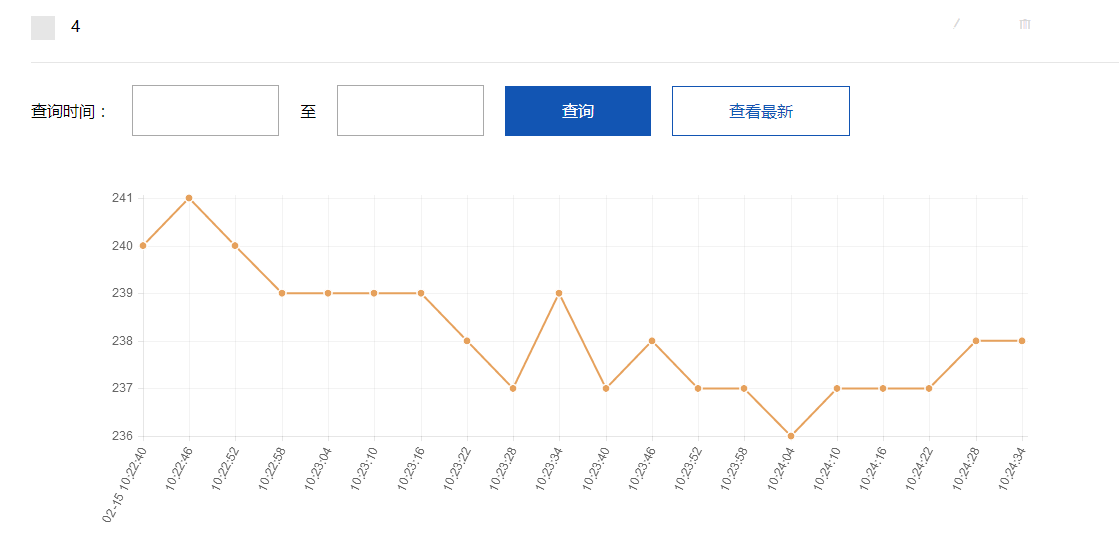Image resolution: width=1119 pixels, height=537 pixels.
Task: Select the data point at 10:23:40
Action: [606, 388]
